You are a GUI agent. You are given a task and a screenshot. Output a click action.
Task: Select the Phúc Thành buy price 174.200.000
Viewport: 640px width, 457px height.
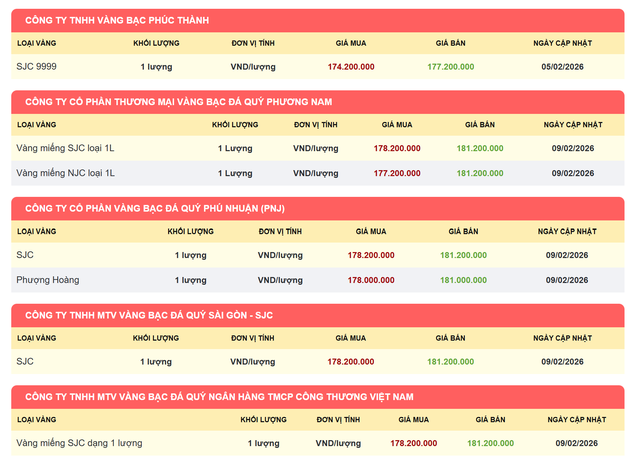[351, 66]
